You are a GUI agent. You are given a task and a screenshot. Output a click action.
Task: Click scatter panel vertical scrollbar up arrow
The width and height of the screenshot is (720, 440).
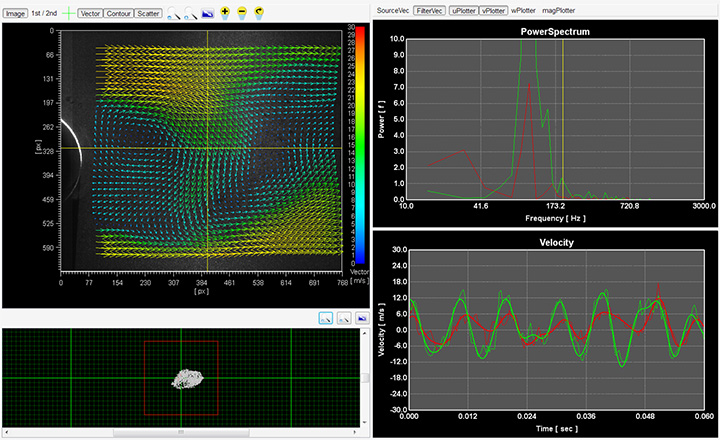pos(365,333)
